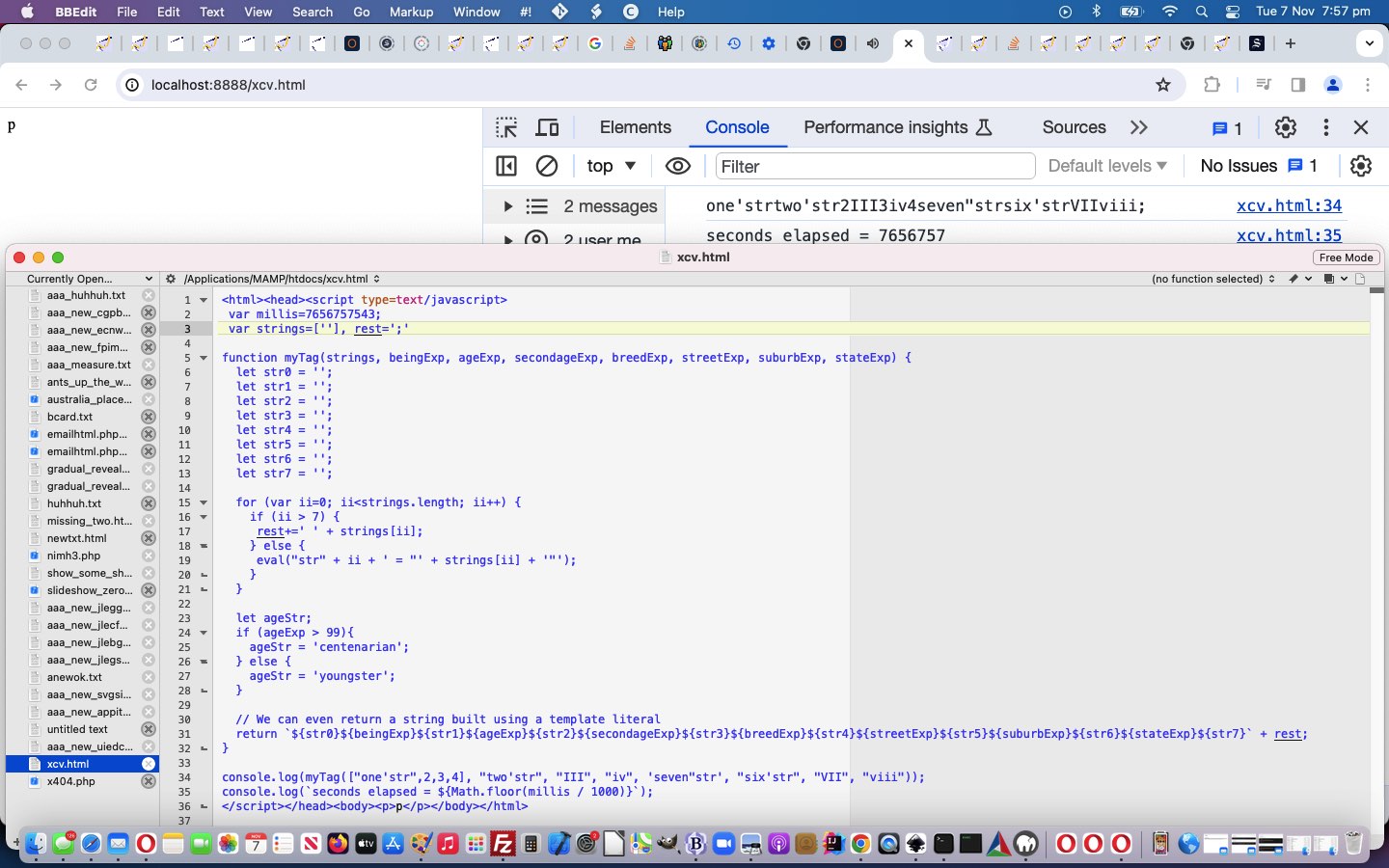The height and width of the screenshot is (868, 1389).
Task: Open FileZilla from the Dock
Action: (x=503, y=844)
